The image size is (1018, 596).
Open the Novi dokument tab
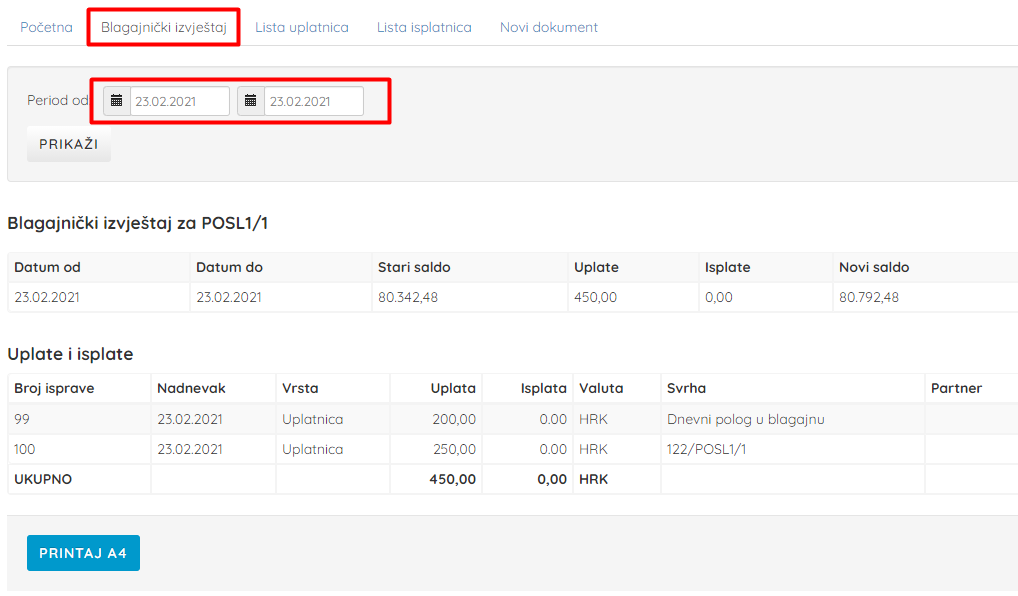point(549,27)
